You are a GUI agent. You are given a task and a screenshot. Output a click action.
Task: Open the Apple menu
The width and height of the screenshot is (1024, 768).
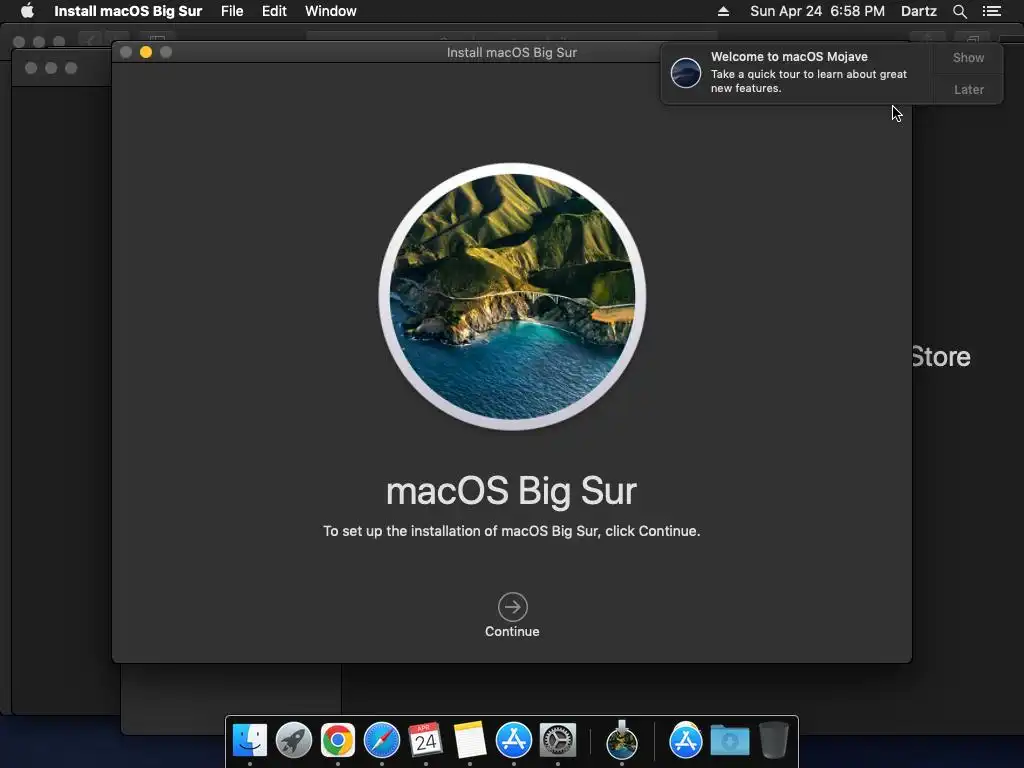click(x=27, y=11)
